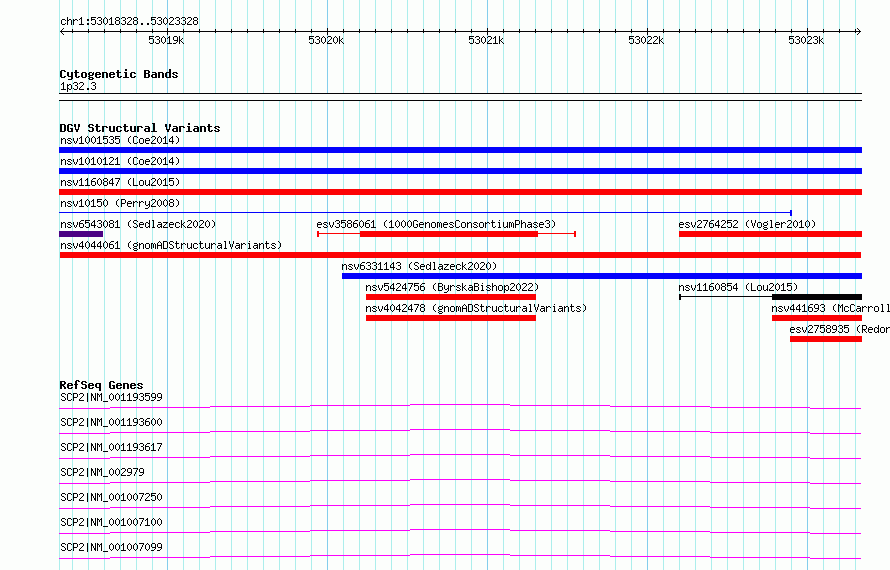The height and width of the screenshot is (570, 890).
Task: Open the nsv1160847 (Lou2015) red variant bar
Action: [x=460, y=192]
